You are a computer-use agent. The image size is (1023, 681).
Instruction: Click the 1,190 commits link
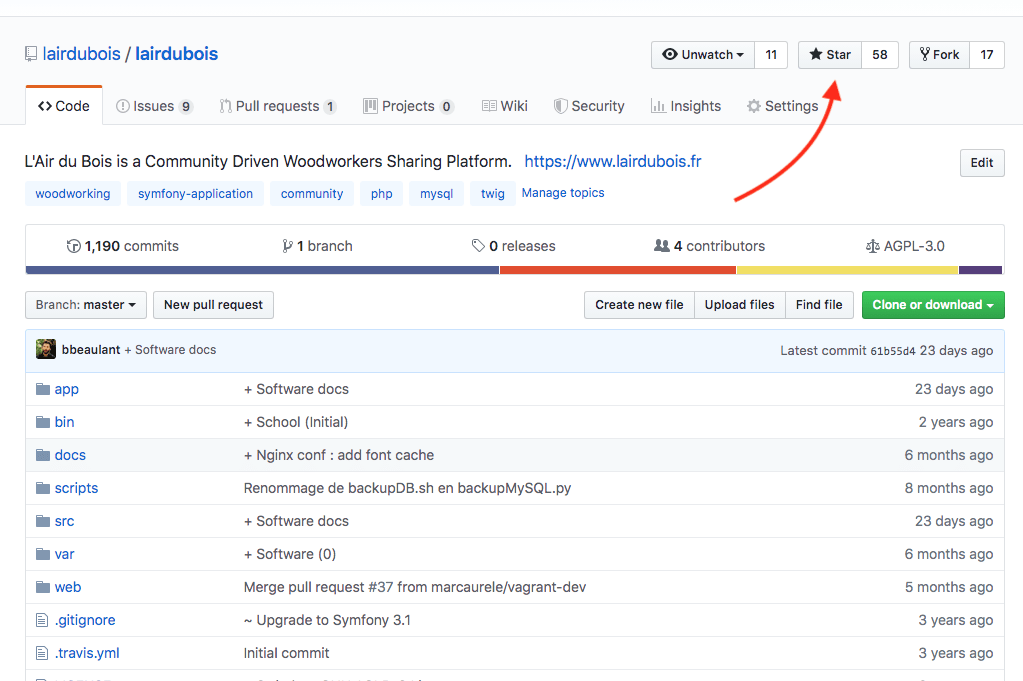point(123,246)
